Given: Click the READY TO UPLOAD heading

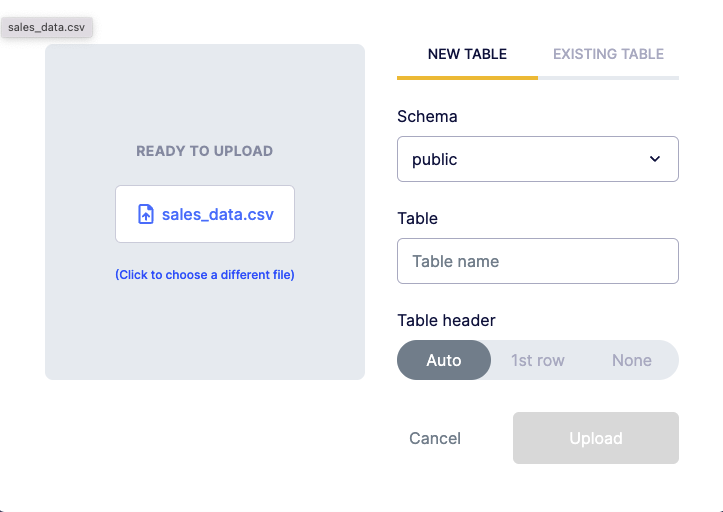Looking at the screenshot, I should click(x=205, y=151).
